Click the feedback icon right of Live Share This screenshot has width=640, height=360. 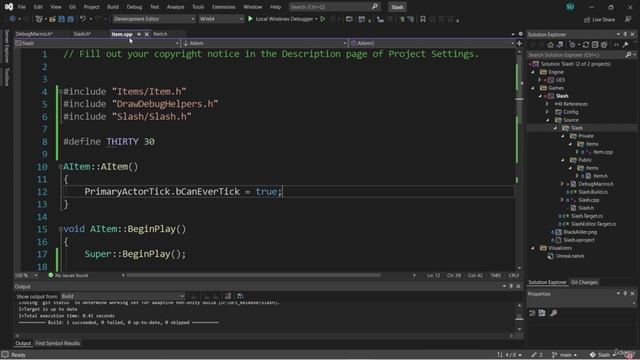(628, 19)
